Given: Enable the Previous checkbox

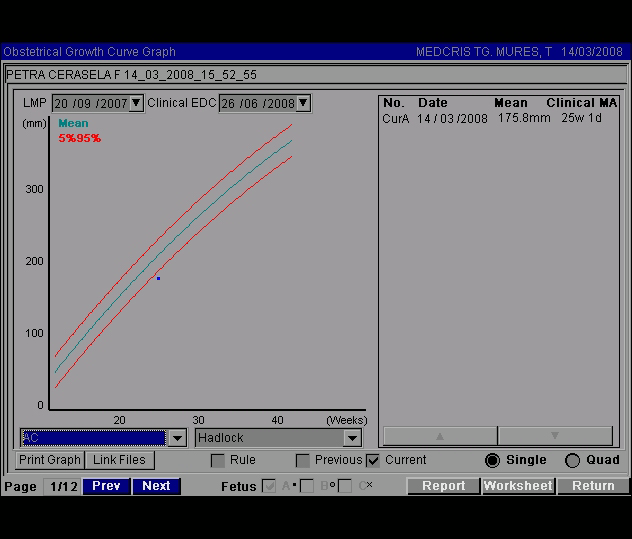Looking at the screenshot, I should (303, 461).
